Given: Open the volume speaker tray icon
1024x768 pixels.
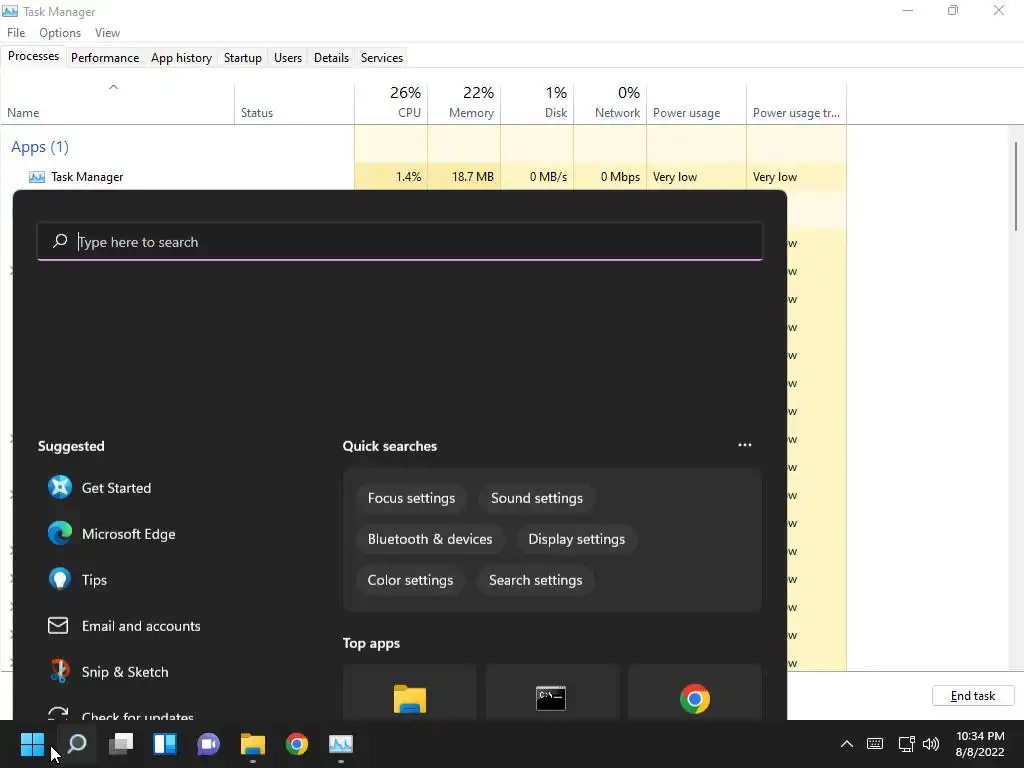Looking at the screenshot, I should click(931, 744).
